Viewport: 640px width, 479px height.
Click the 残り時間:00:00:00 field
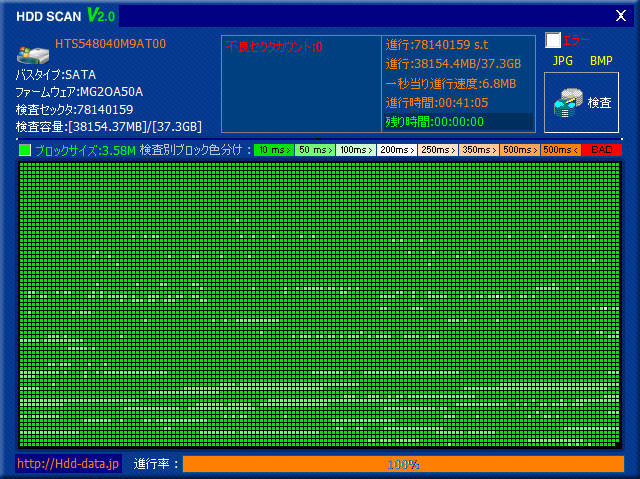458,122
